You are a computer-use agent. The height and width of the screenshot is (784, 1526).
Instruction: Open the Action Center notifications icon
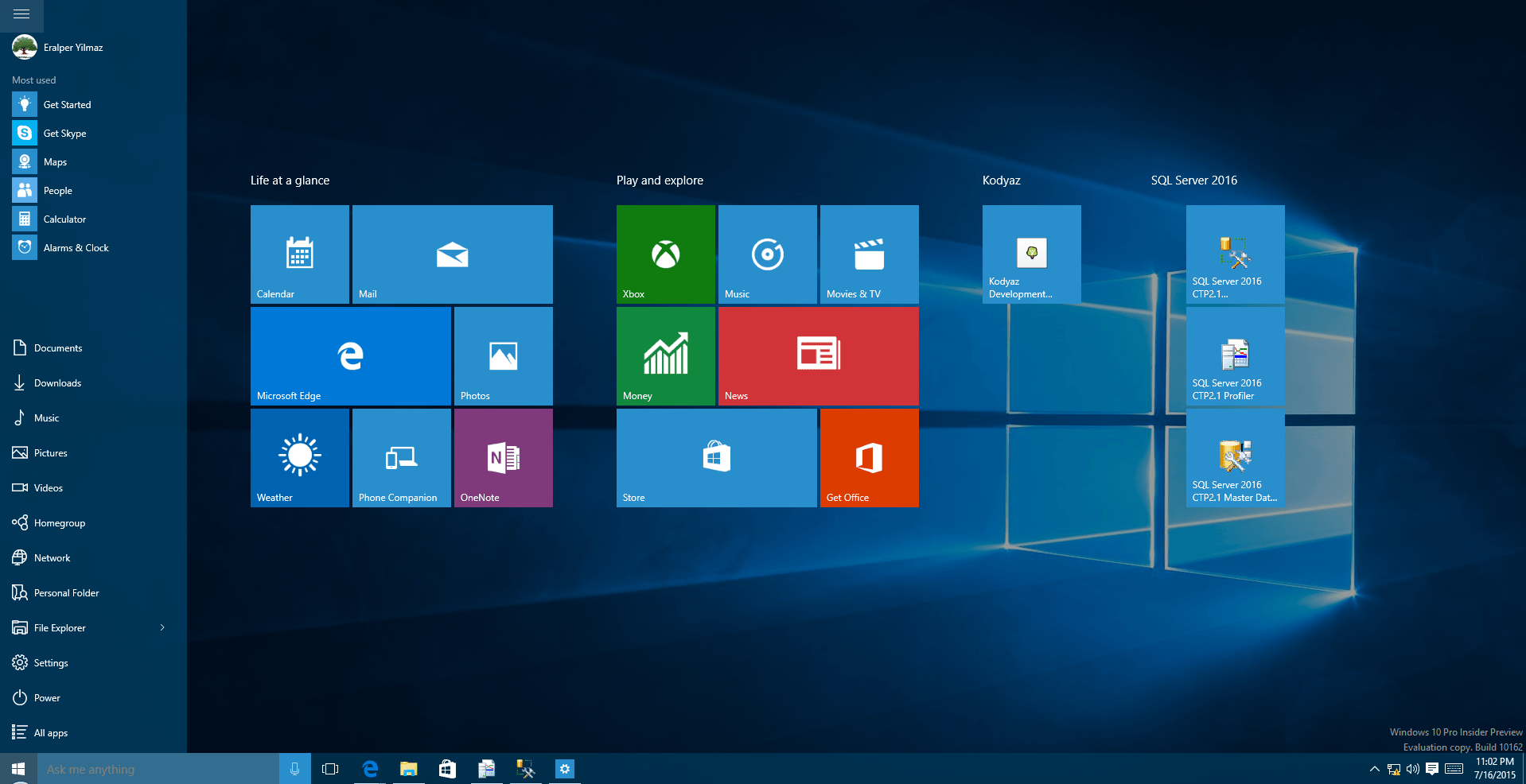coord(1432,769)
